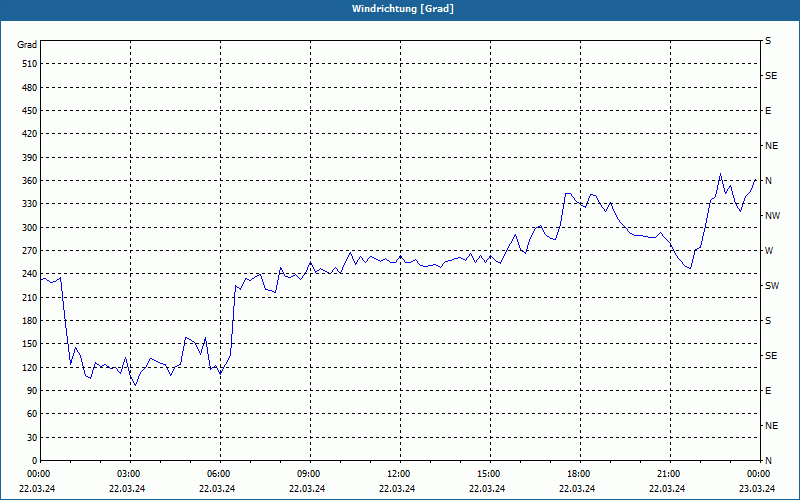Screen dimensions: 800x500
Task: Click the 0 label on the Grad axis
Action: coord(35,460)
